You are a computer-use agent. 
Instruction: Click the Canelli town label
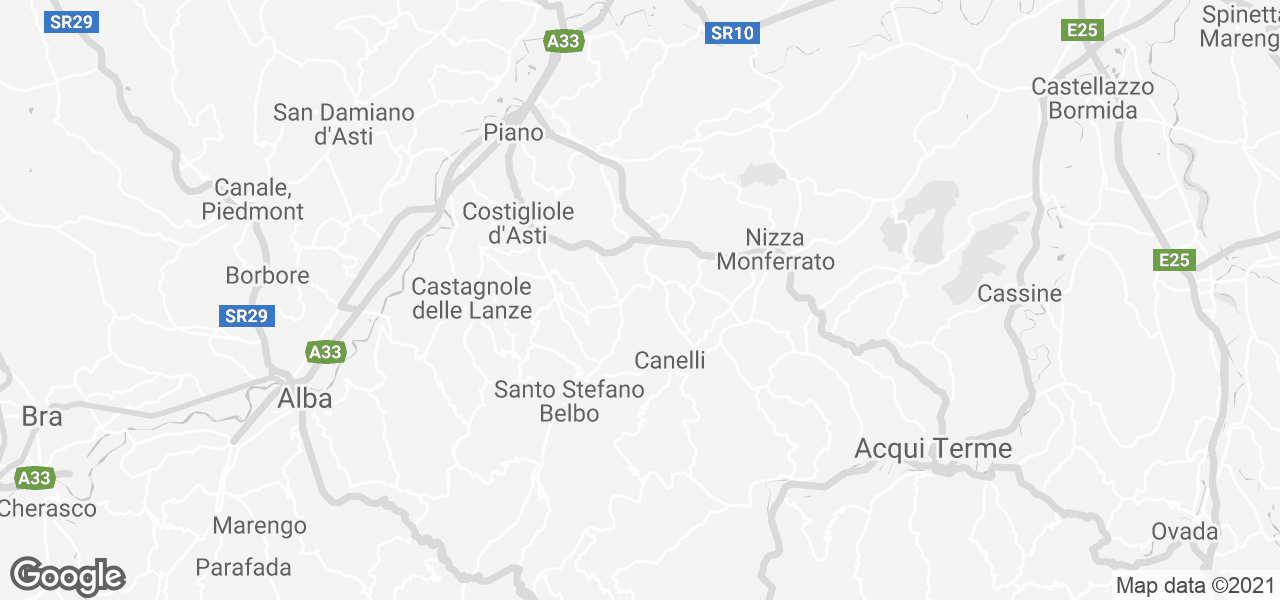pyautogui.click(x=670, y=360)
